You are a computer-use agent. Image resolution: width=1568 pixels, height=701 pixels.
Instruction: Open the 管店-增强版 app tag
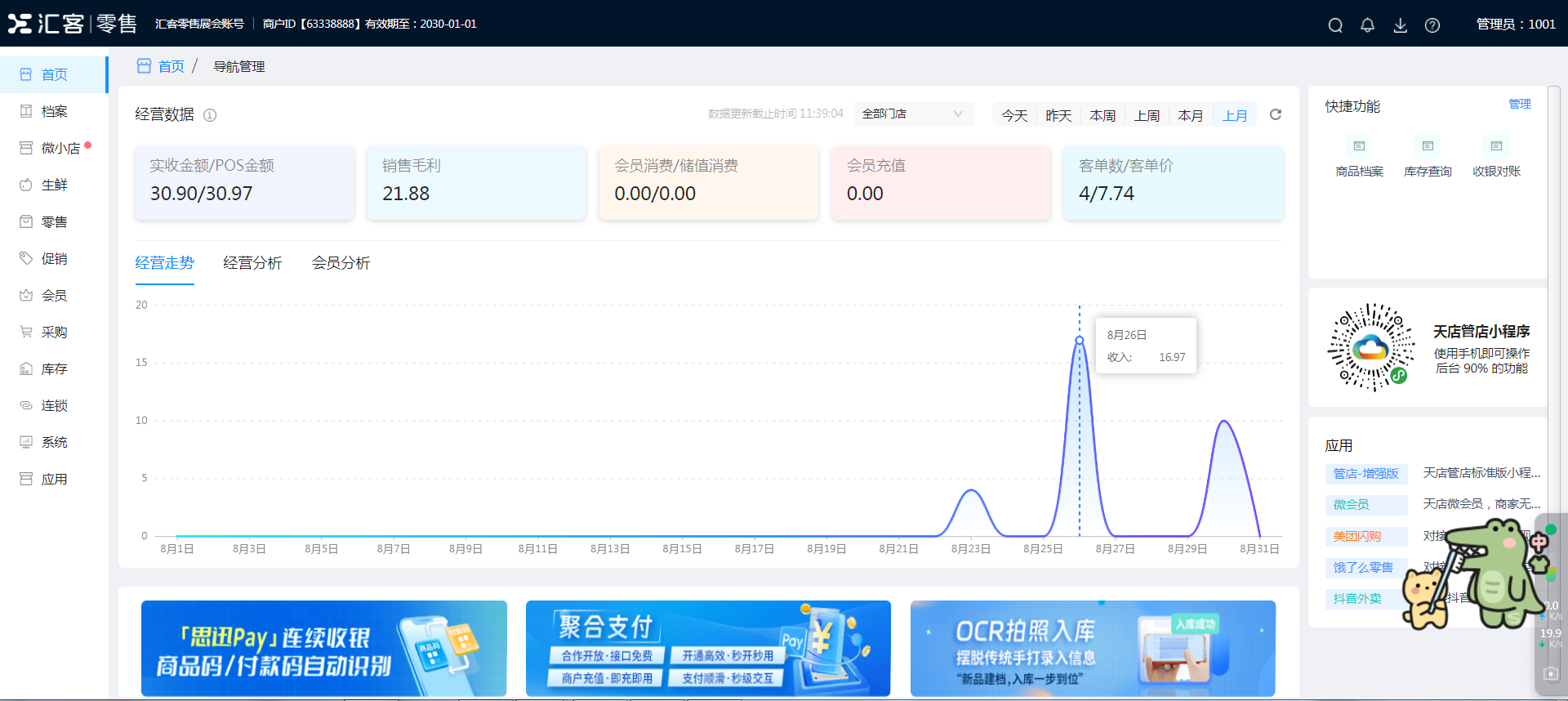(1366, 474)
